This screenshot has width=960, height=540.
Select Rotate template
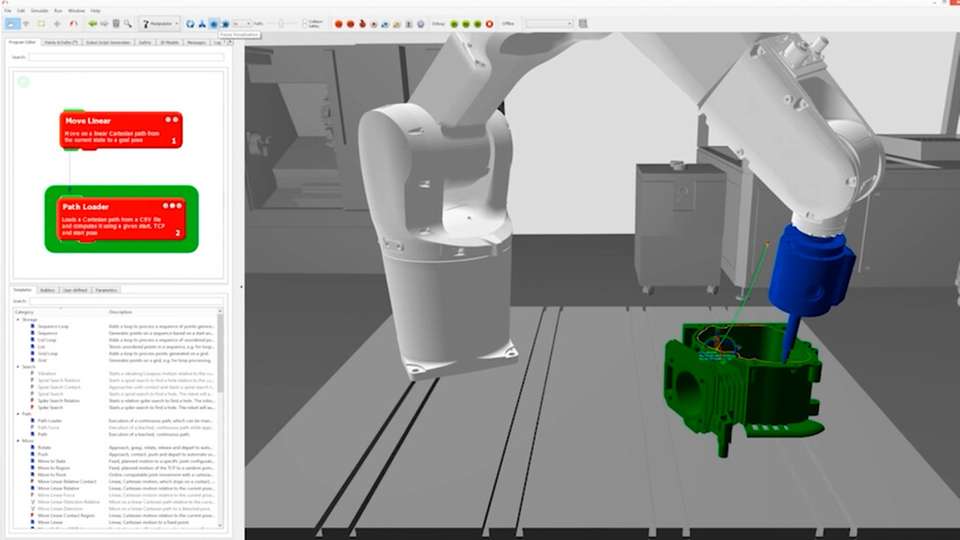tap(45, 448)
